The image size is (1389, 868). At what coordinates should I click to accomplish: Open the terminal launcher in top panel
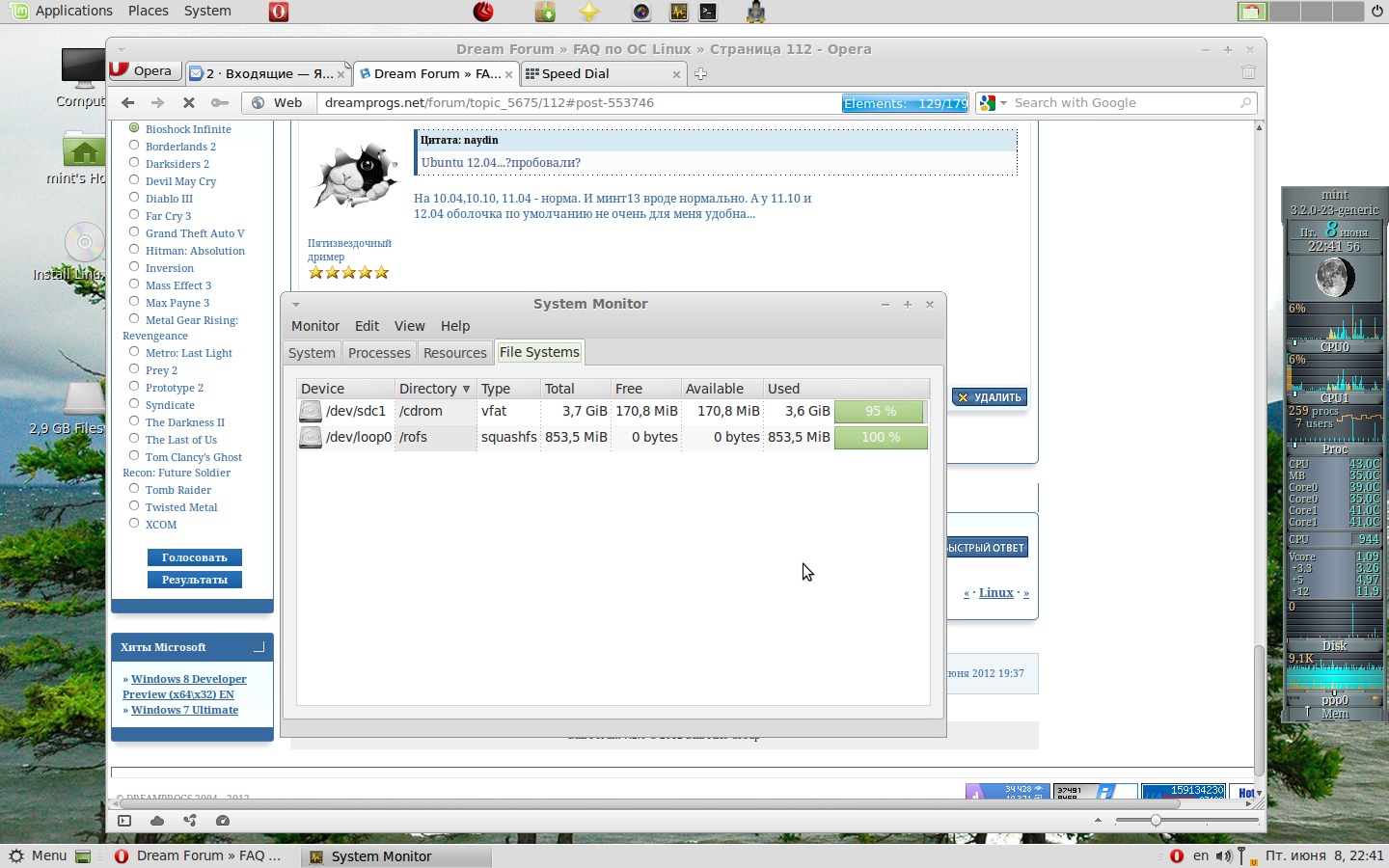pos(709,12)
